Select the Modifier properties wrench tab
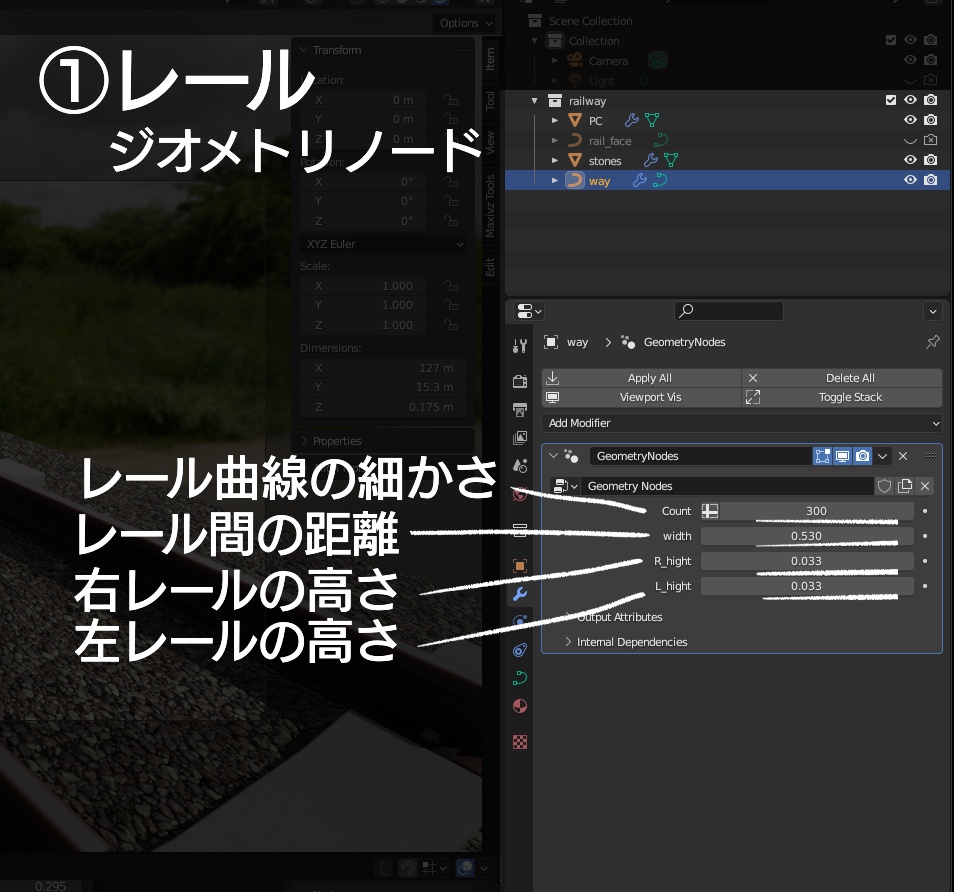Image resolution: width=954 pixels, height=892 pixels. 519,594
